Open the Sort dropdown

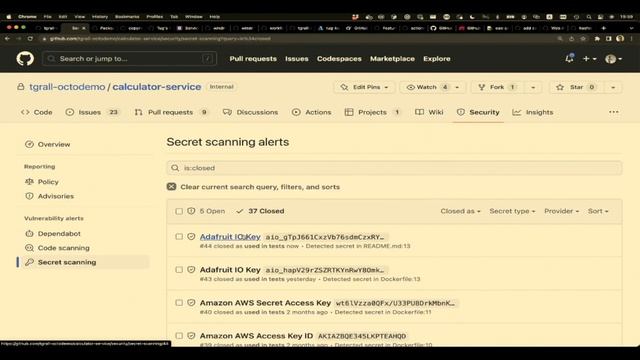(x=598, y=211)
